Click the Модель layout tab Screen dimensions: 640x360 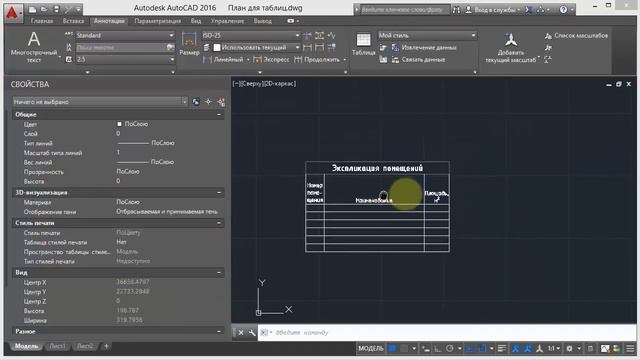[27, 346]
